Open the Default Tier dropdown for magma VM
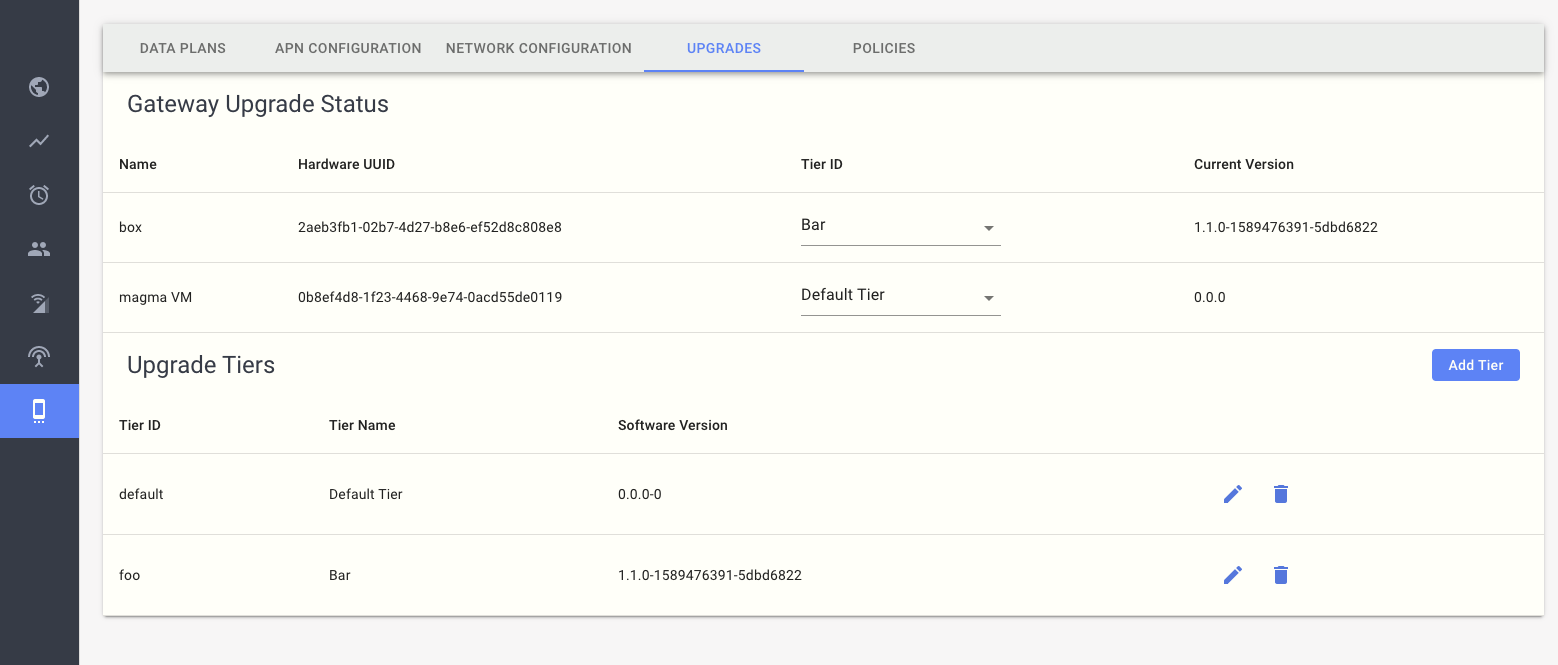The width and height of the screenshot is (1558, 665). click(900, 295)
